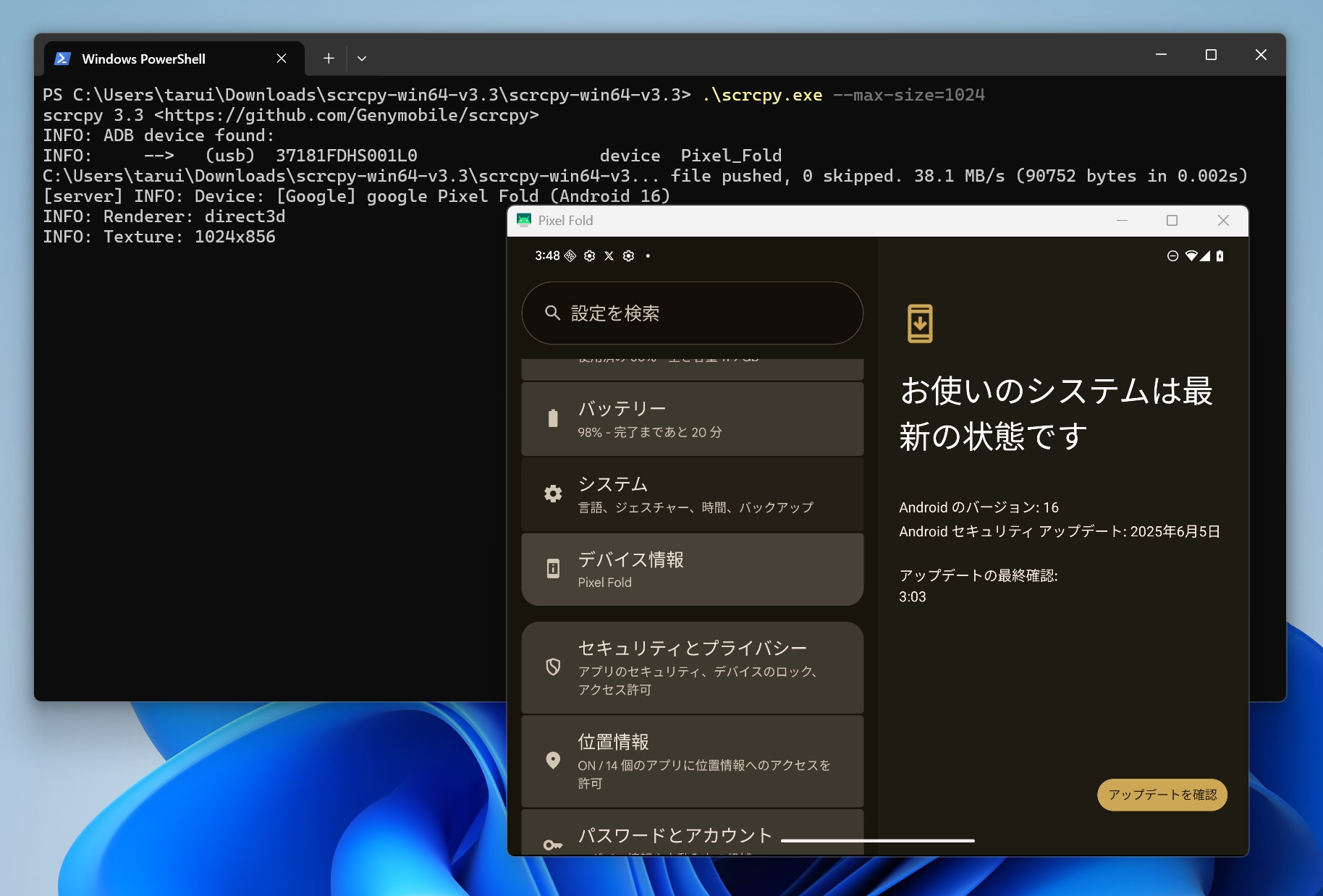This screenshot has height=896, width=1323.
Task: Open the Wi-Fi status icon in the status bar
Action: [1191, 255]
